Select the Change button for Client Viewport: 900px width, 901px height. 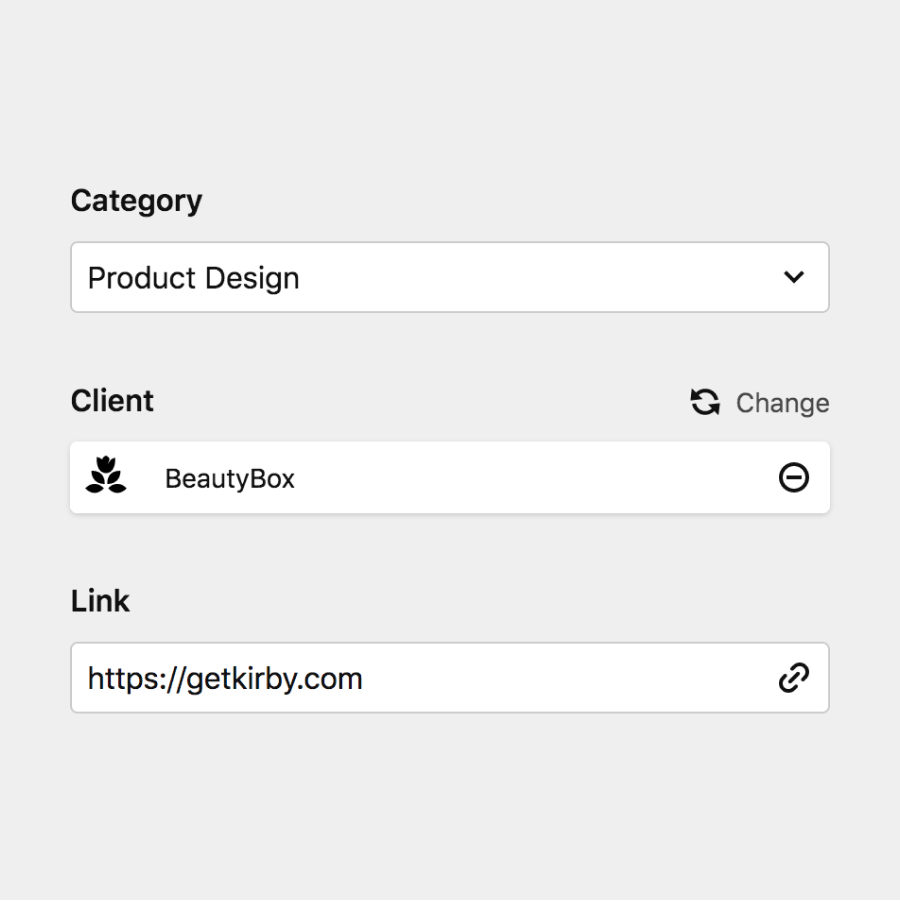(x=759, y=402)
